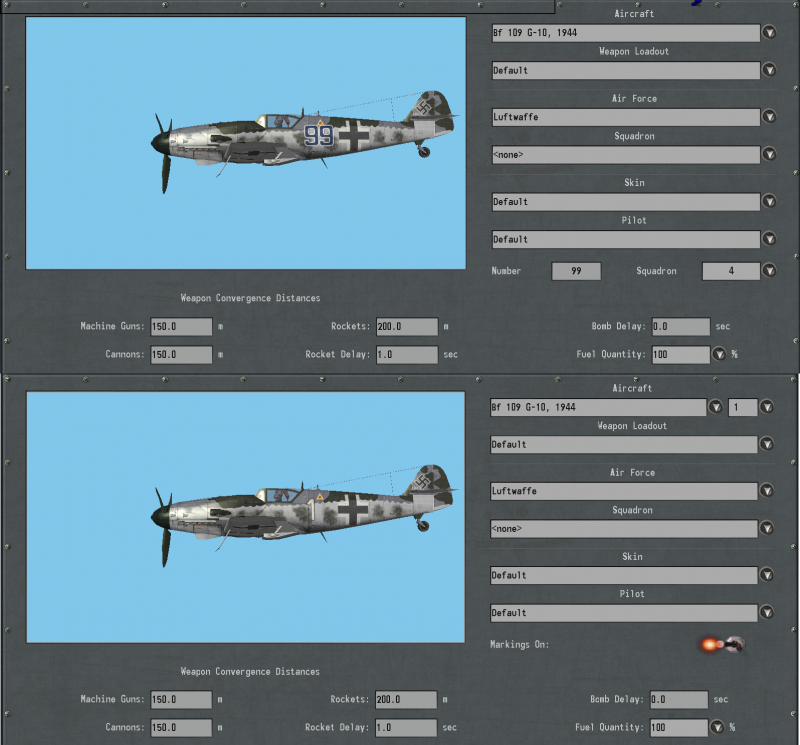Click Fuel Quantity field in top panel

(681, 355)
